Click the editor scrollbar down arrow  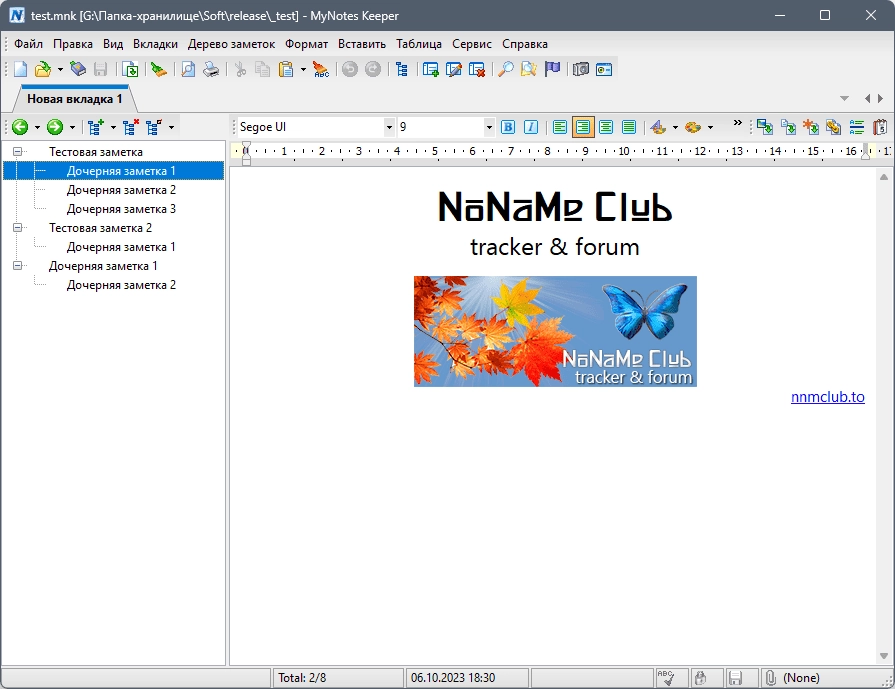(884, 656)
